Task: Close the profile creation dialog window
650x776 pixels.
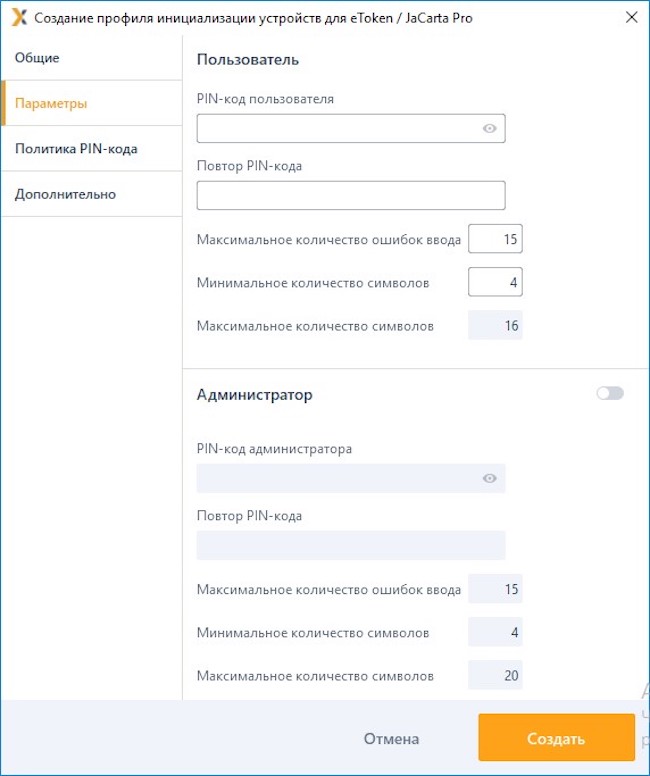Action: (x=630, y=17)
